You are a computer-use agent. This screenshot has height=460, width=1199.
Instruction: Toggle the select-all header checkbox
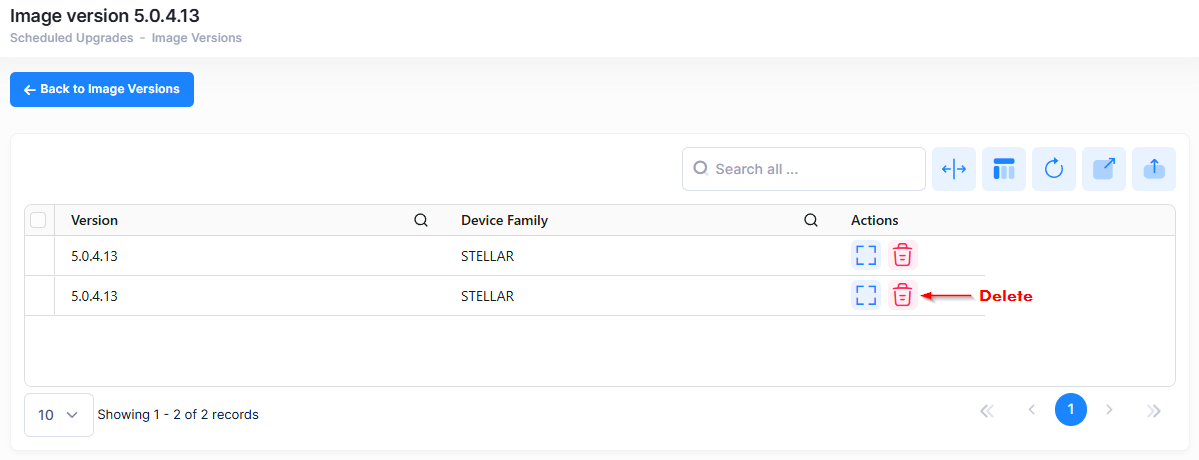[x=38, y=220]
